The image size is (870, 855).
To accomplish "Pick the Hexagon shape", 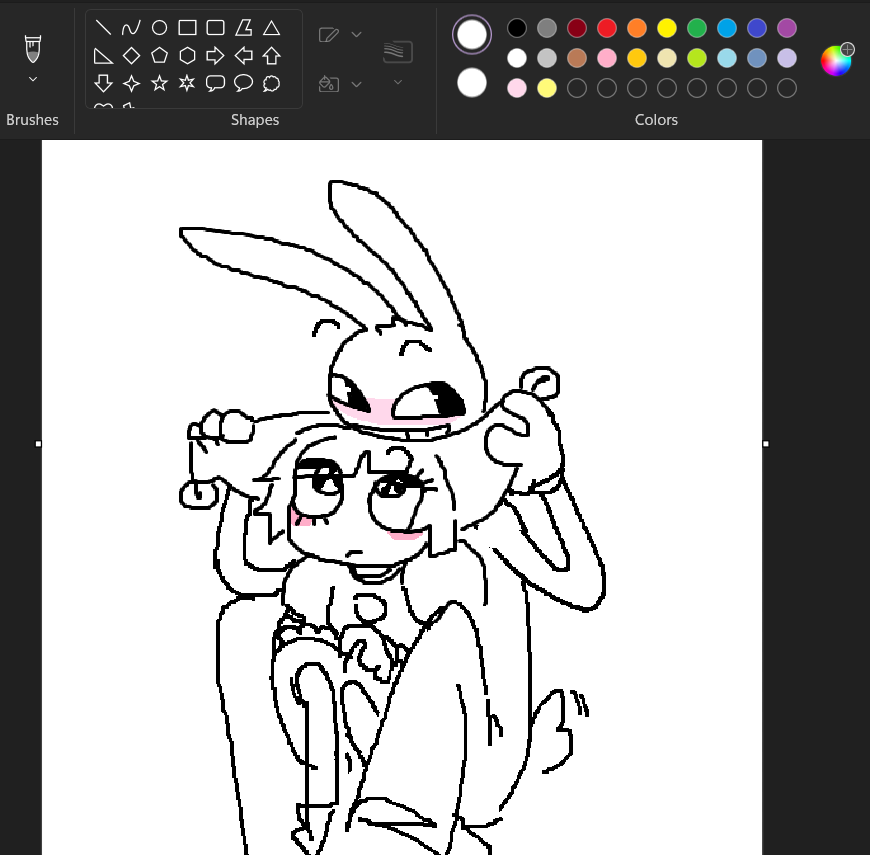I will (188, 55).
